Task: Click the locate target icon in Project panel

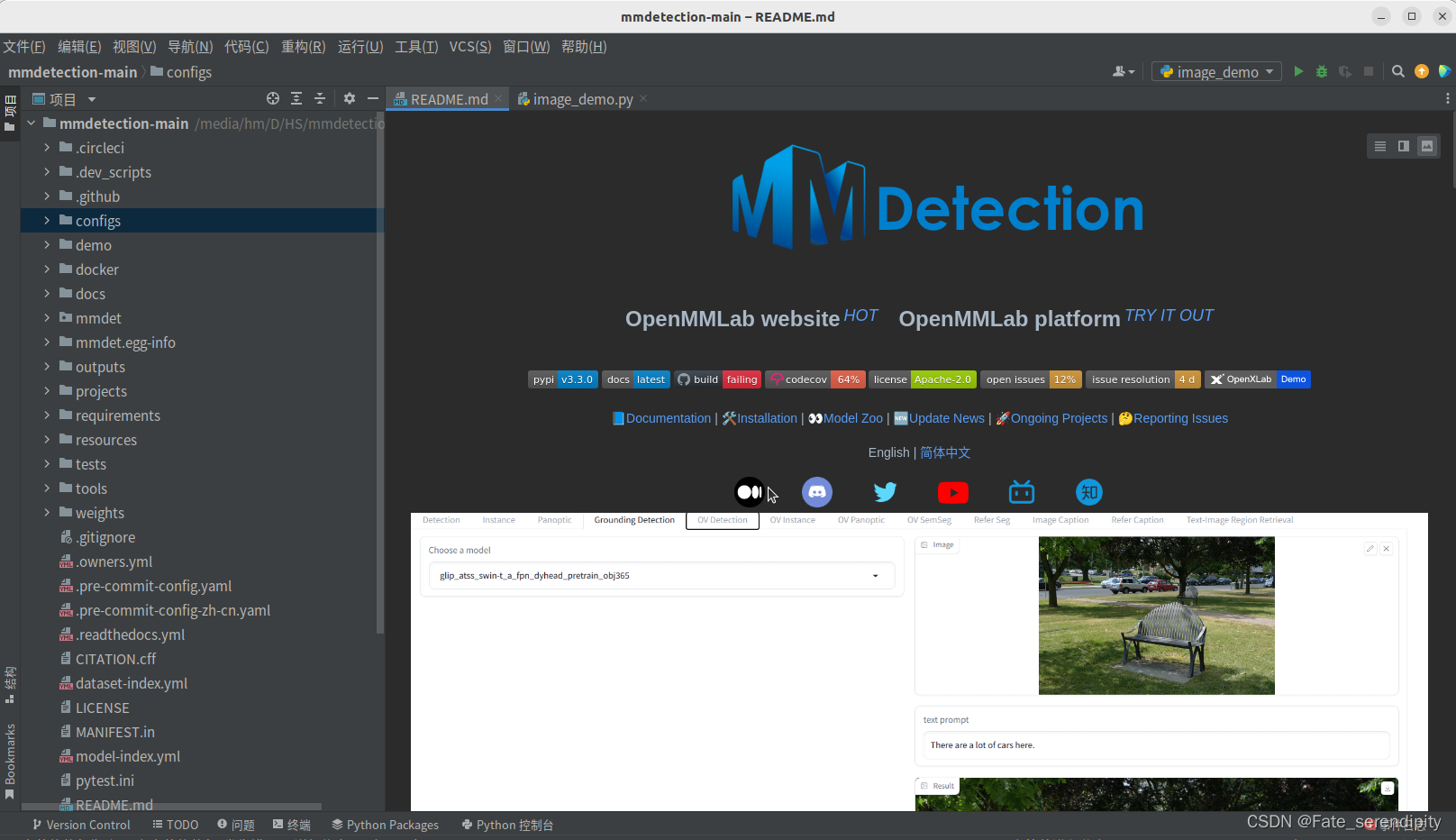Action: [273, 98]
